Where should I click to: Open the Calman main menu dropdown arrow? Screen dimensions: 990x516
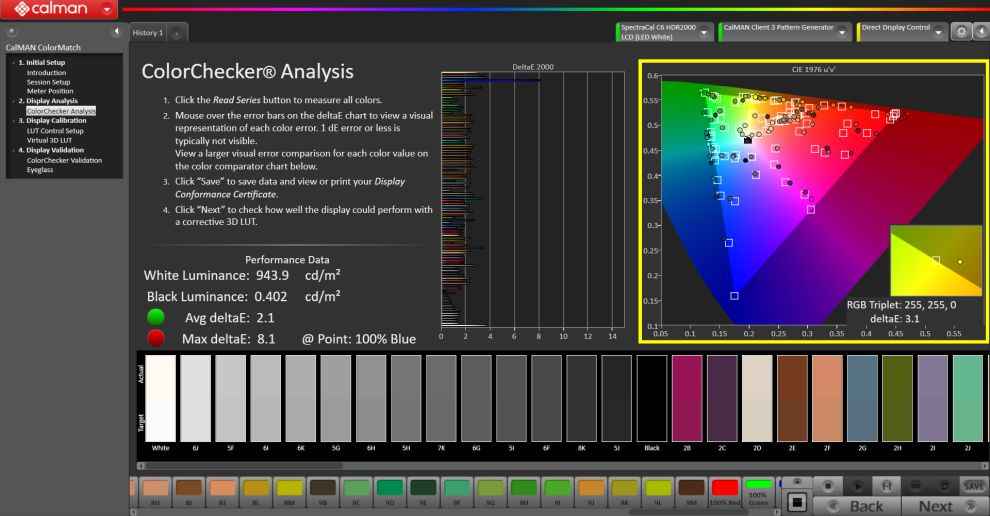[107, 9]
